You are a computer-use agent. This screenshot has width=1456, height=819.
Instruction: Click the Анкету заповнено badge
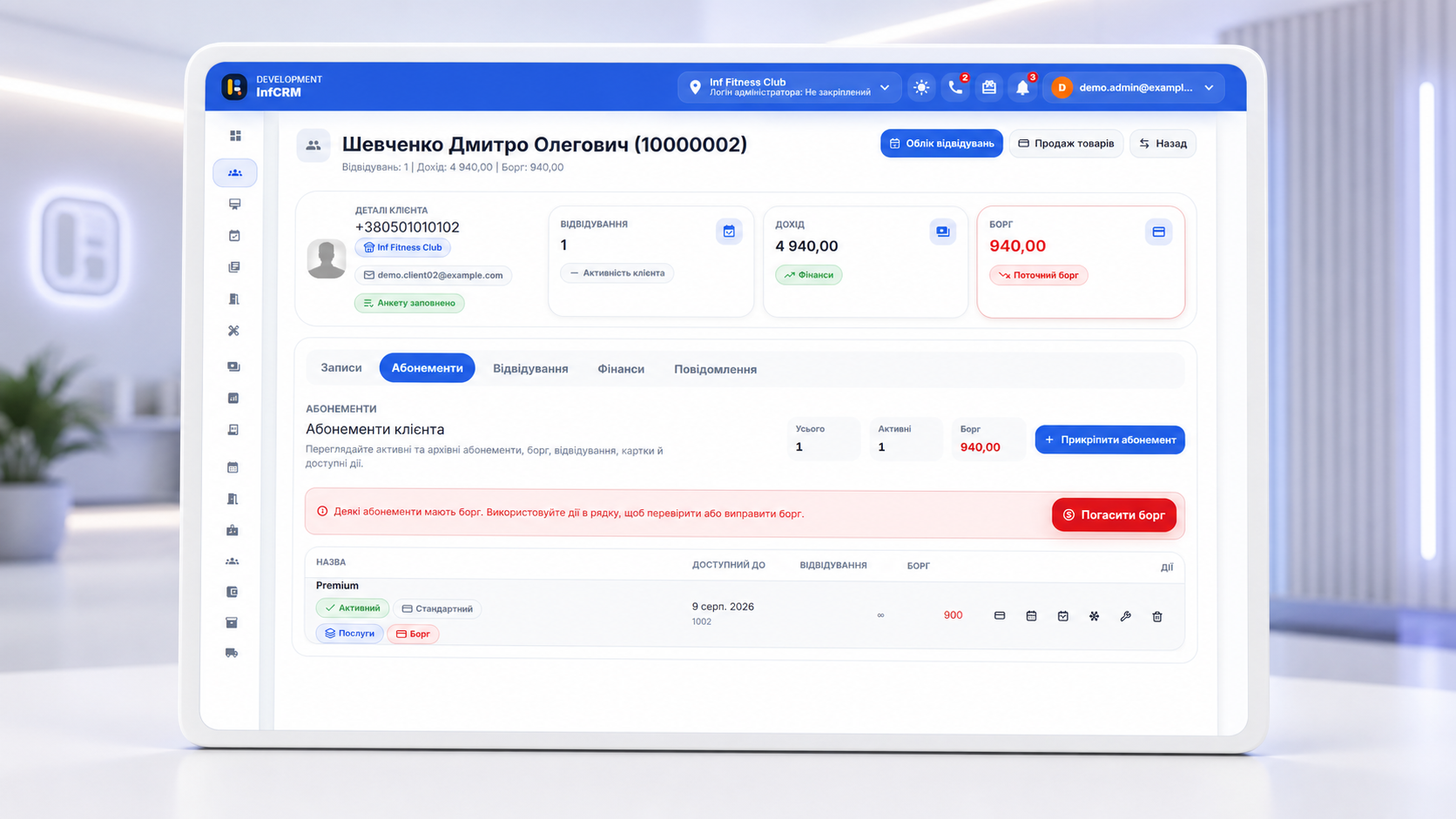coord(409,303)
